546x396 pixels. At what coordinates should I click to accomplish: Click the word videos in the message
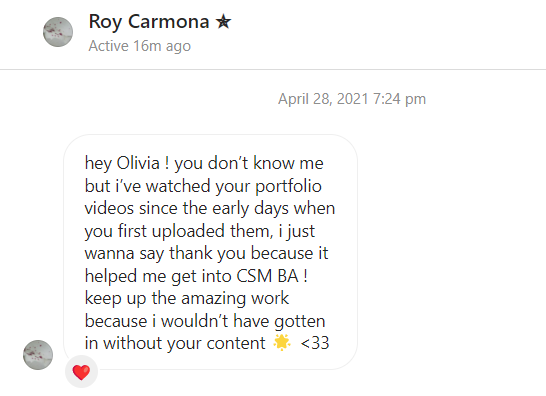point(109,208)
